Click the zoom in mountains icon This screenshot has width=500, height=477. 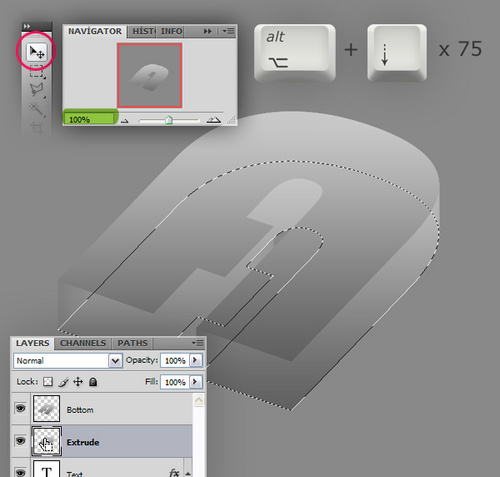(213, 120)
